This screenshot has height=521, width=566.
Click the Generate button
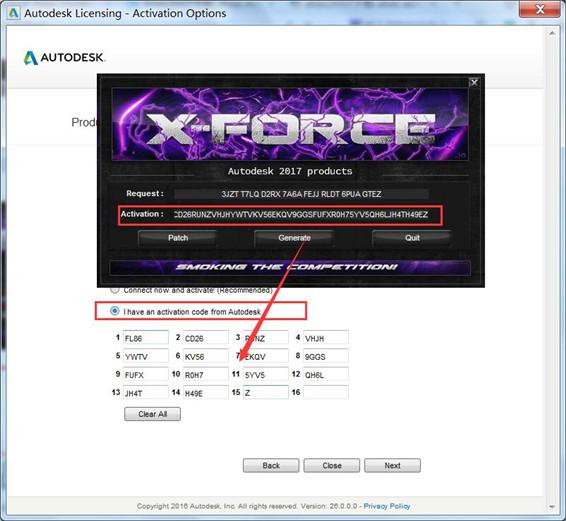[x=294, y=238]
